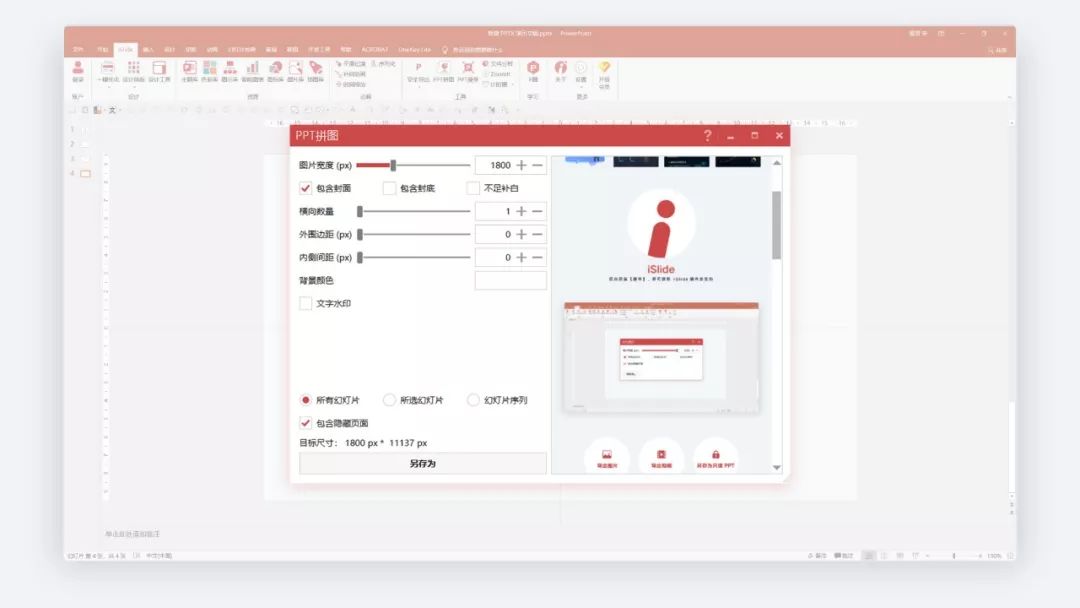Decrease 图片宽度 with the minus button
The width and height of the screenshot is (1080, 608).
coord(537,165)
